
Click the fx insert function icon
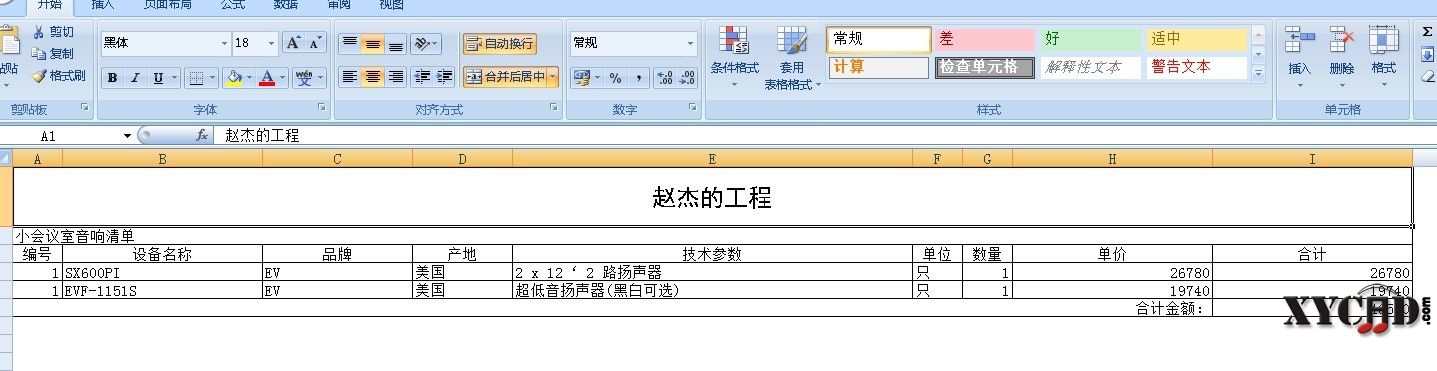click(x=201, y=135)
